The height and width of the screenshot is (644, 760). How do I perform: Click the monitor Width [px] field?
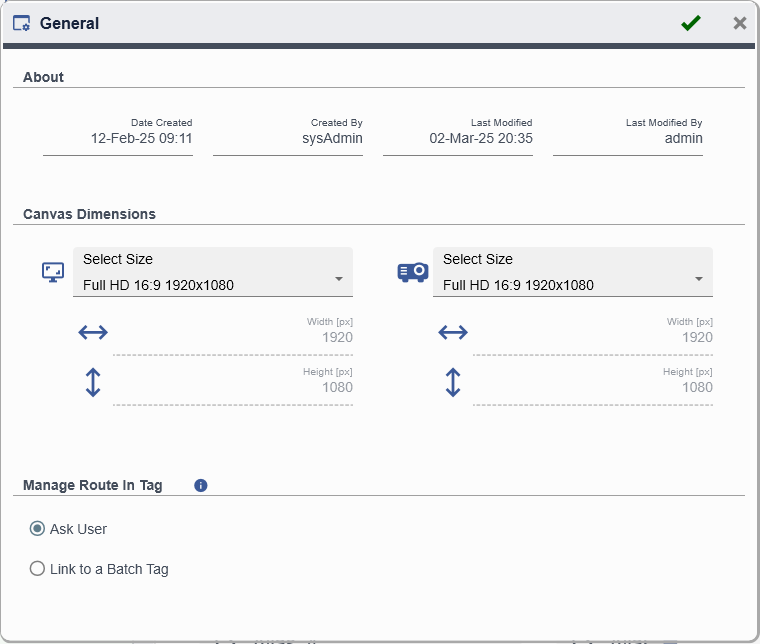click(x=233, y=337)
